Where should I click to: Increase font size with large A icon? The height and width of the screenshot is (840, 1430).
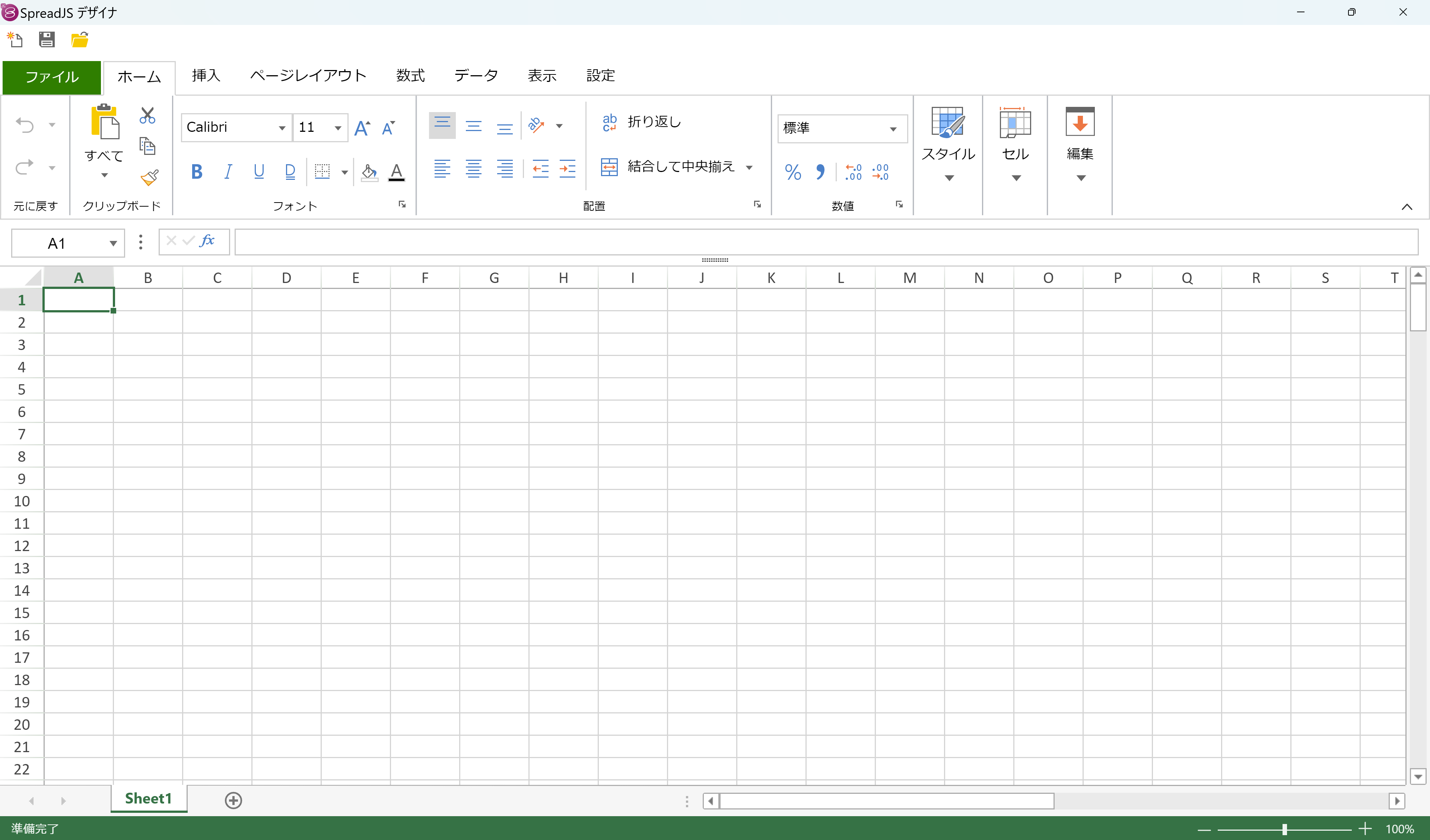coord(362,128)
